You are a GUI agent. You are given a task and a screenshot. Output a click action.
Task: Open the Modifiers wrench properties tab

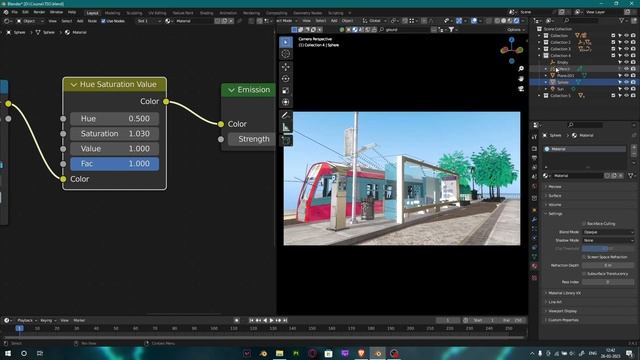pyautogui.click(x=534, y=220)
